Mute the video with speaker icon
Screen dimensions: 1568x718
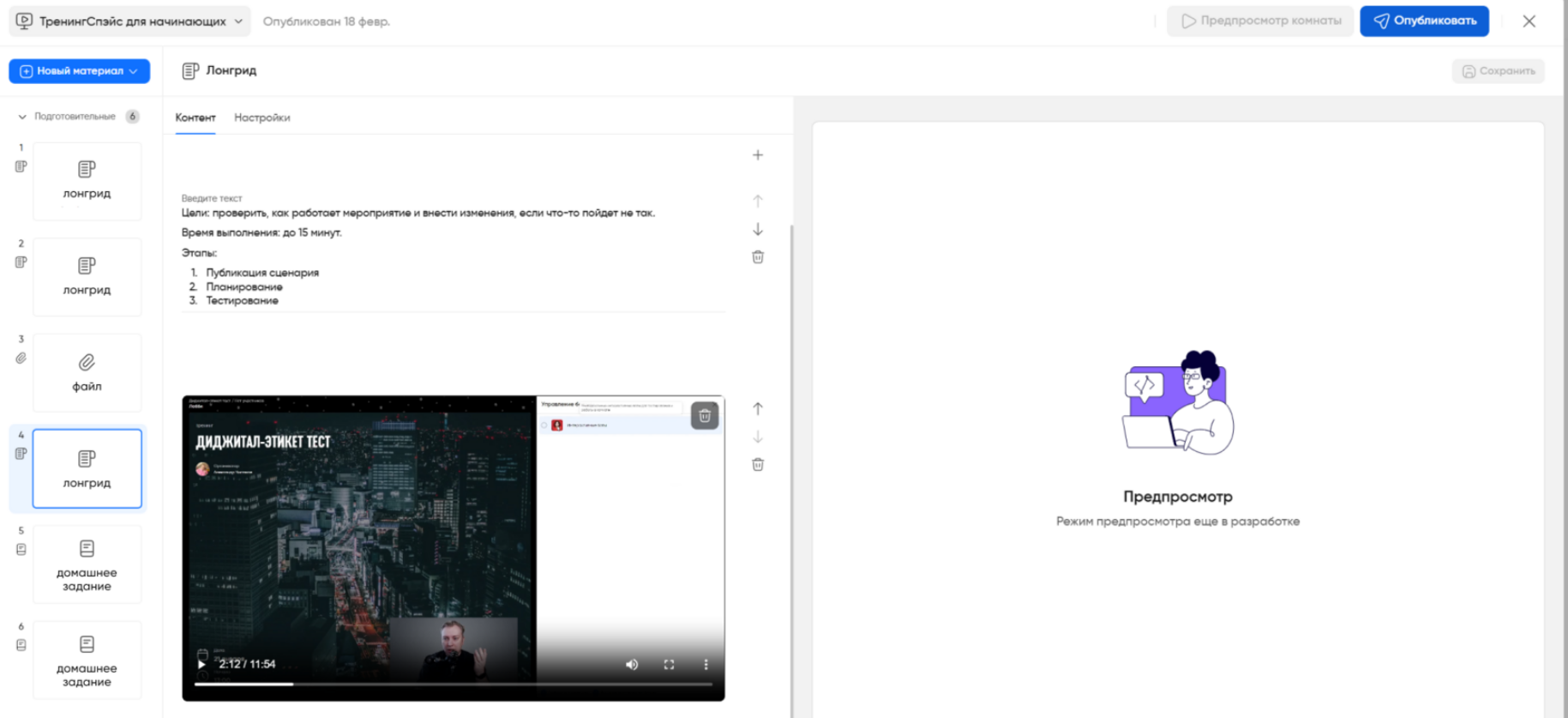tap(632, 665)
